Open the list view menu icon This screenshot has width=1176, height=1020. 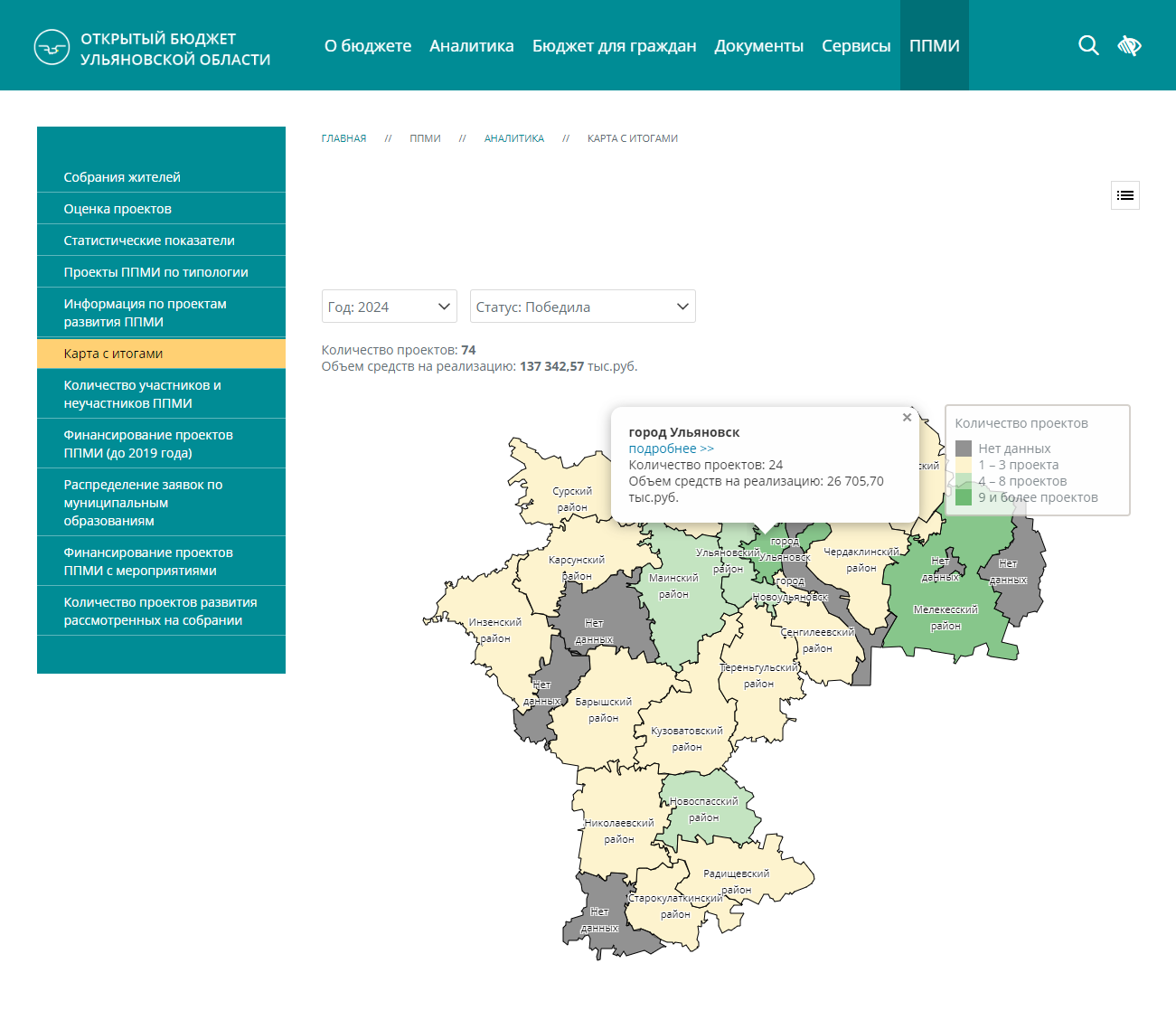tap(1124, 195)
